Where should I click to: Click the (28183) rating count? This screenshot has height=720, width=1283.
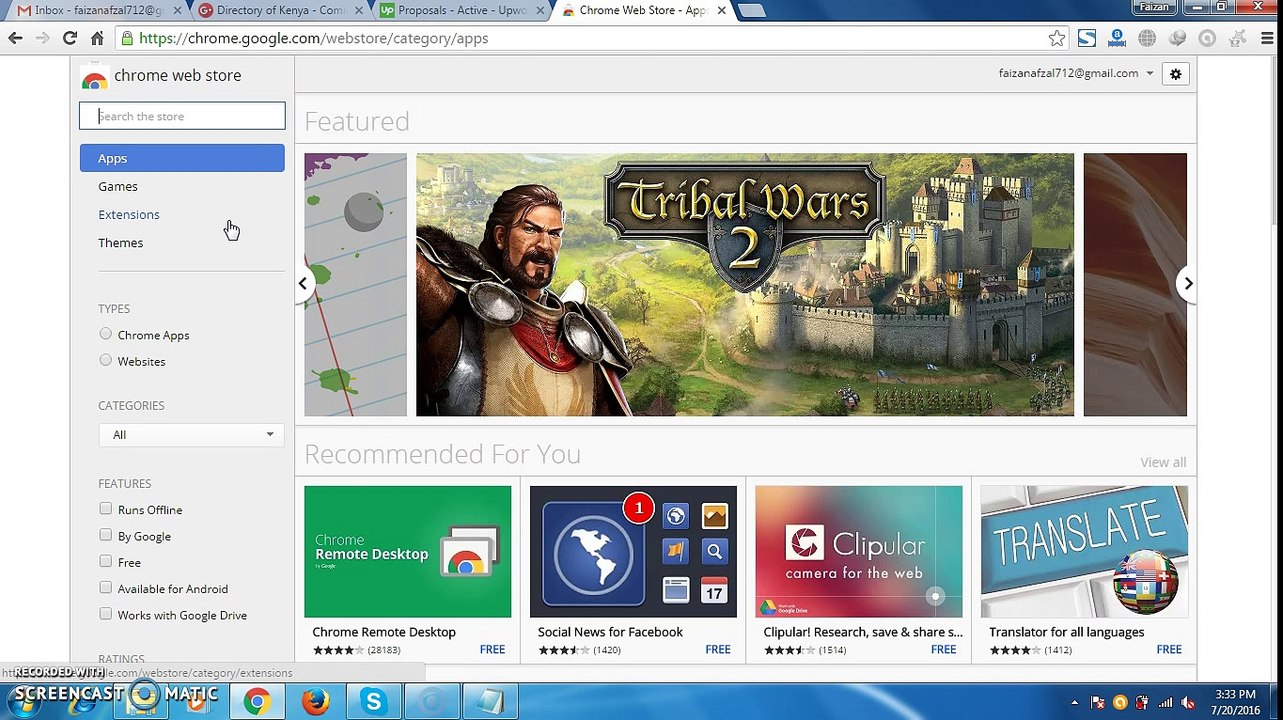coord(384,650)
